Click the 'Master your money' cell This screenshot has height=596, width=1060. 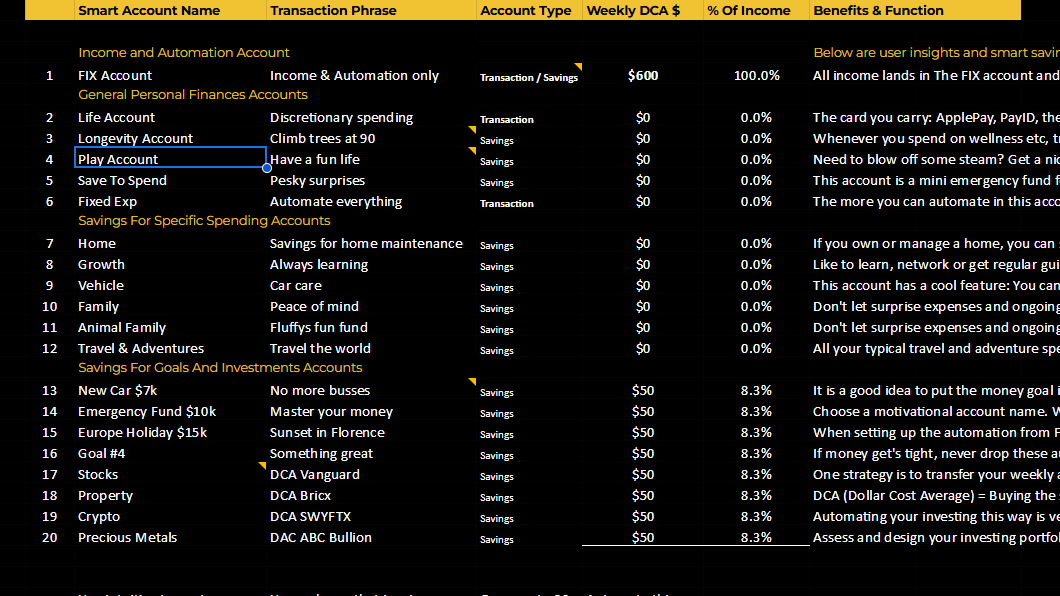(371, 412)
